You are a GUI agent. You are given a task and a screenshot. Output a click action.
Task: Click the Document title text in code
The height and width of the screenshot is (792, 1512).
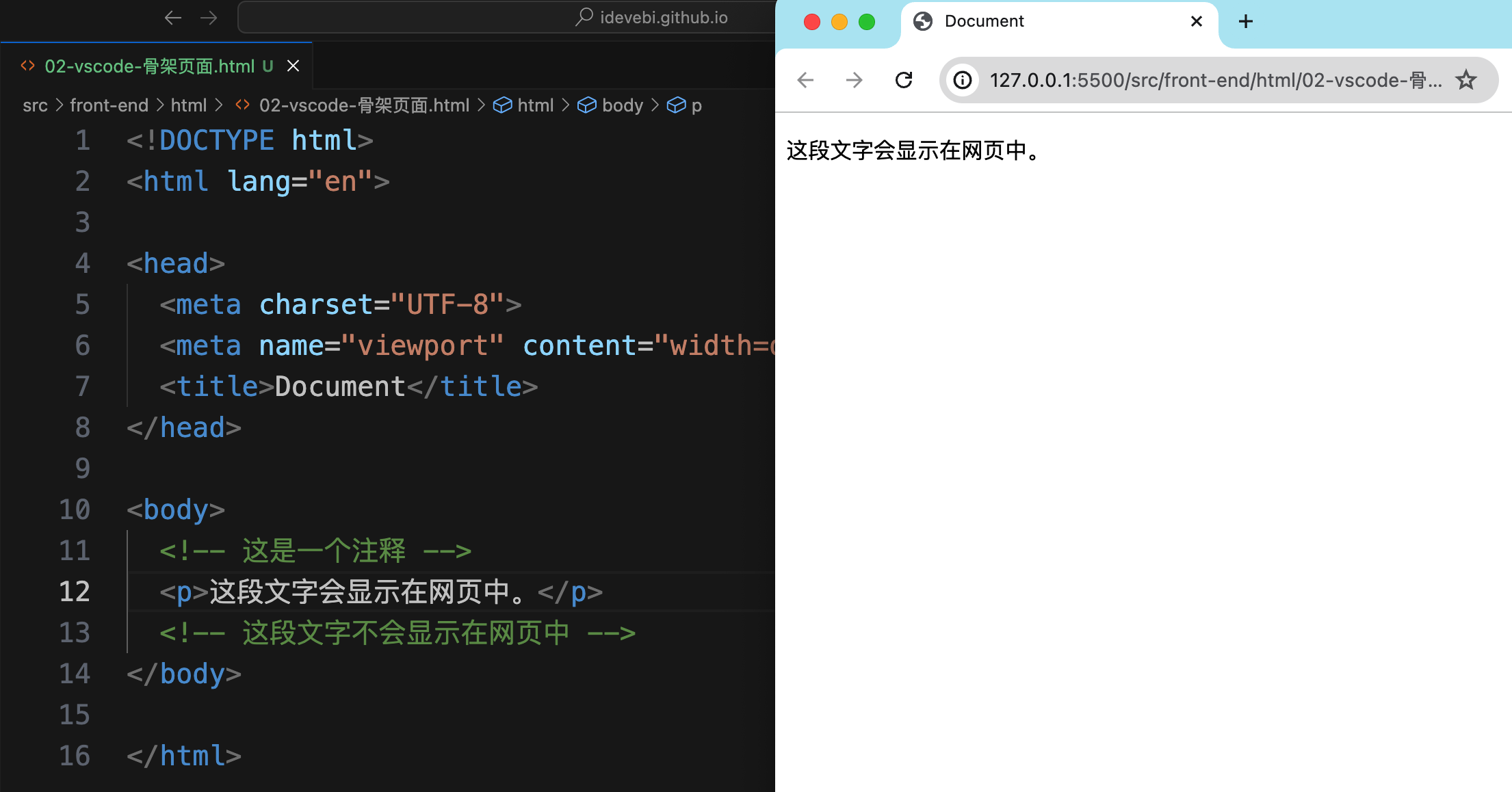coord(340,386)
